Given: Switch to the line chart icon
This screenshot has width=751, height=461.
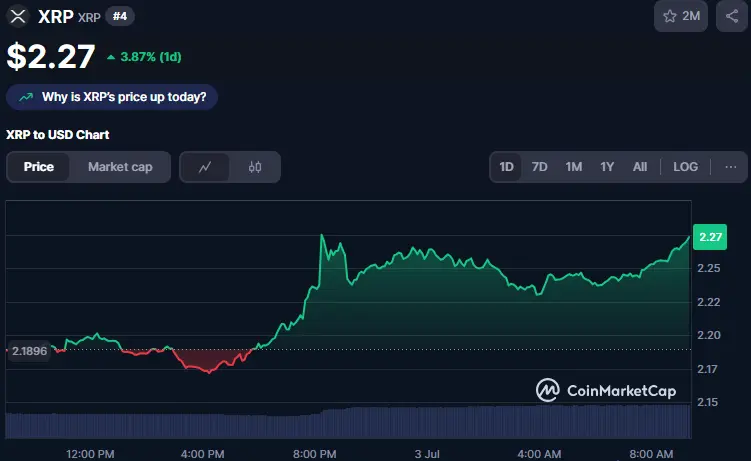Looking at the screenshot, I should click(205, 167).
